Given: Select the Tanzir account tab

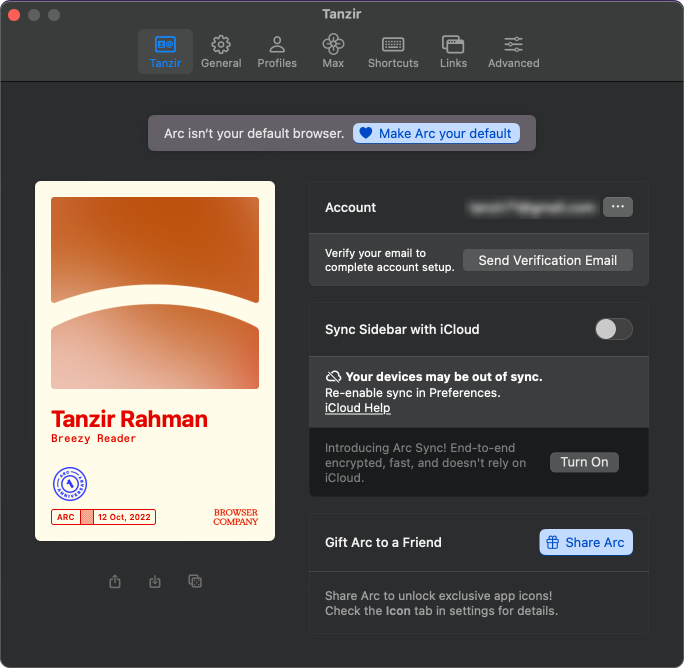Looking at the screenshot, I should coord(165,52).
